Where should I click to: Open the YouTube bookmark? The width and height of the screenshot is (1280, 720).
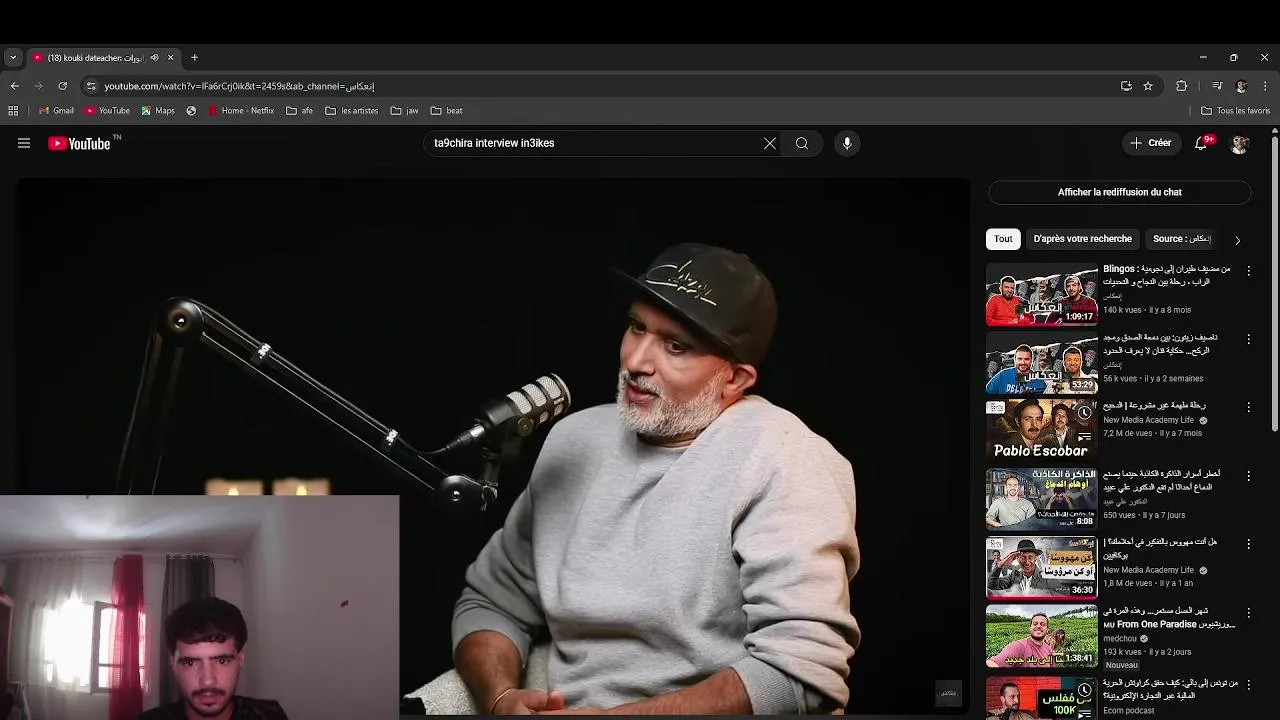tap(107, 111)
